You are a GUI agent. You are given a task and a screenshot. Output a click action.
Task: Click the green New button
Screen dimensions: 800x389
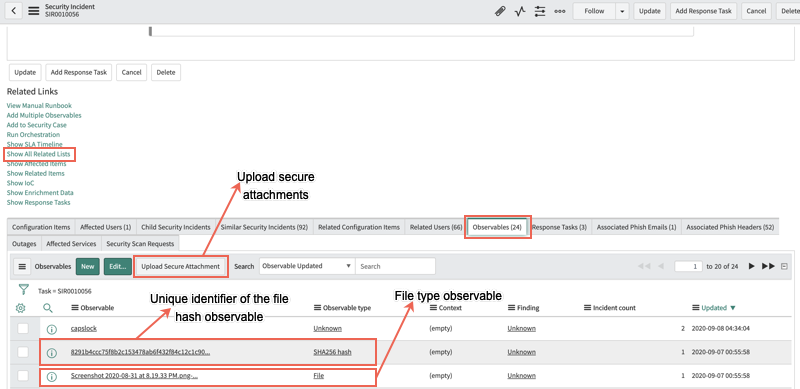point(88,266)
